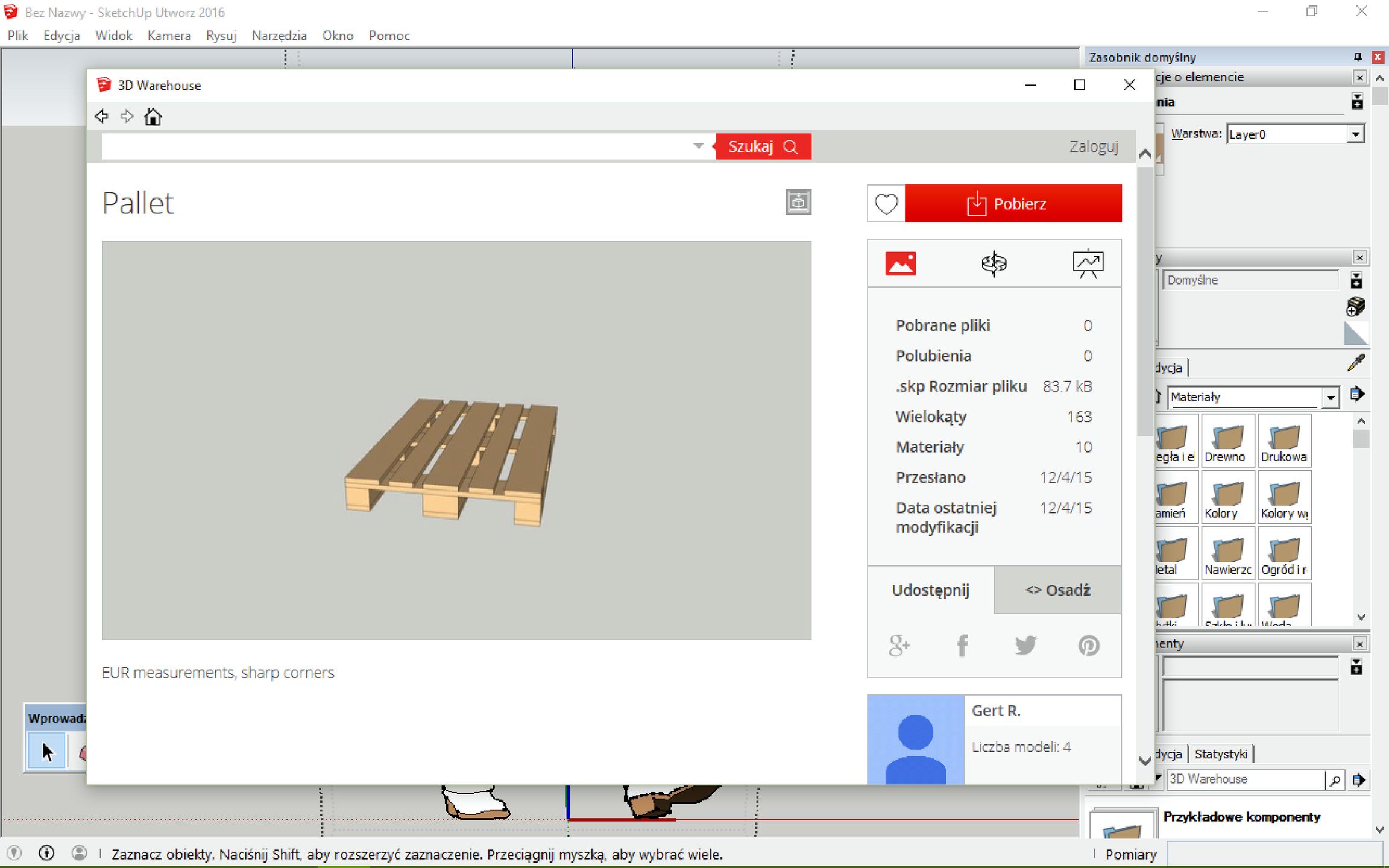
Task: Open the statistics presentation icon
Action: tap(1088, 264)
